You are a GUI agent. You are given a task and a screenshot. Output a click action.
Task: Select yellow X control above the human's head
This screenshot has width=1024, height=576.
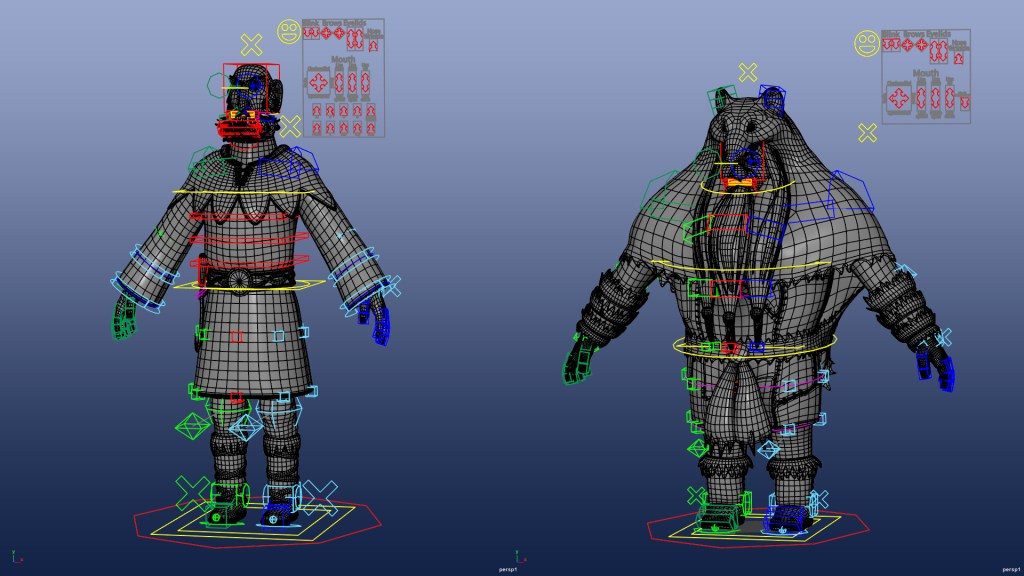251,44
